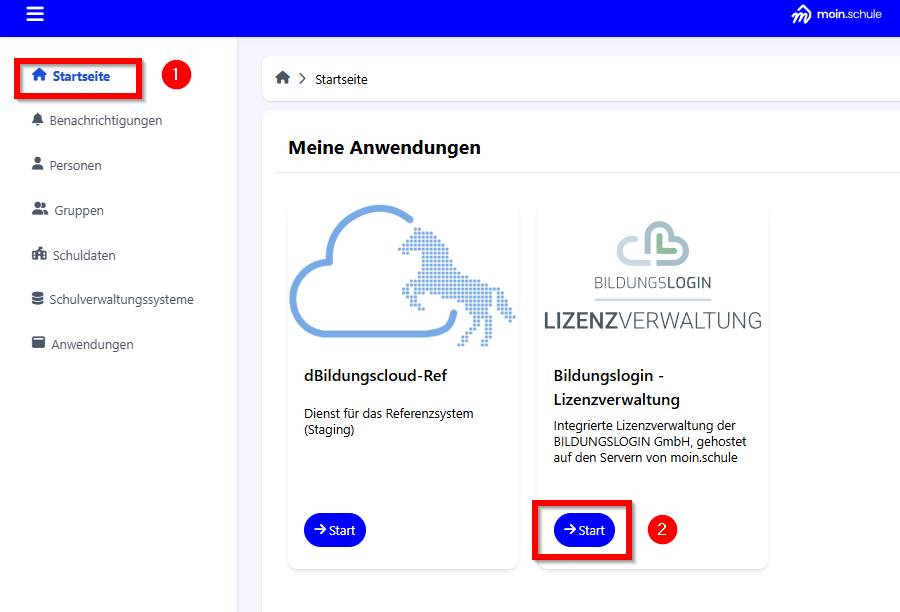
Task: Select Schulverwaltungssysteme menu entry
Action: click(x=123, y=299)
